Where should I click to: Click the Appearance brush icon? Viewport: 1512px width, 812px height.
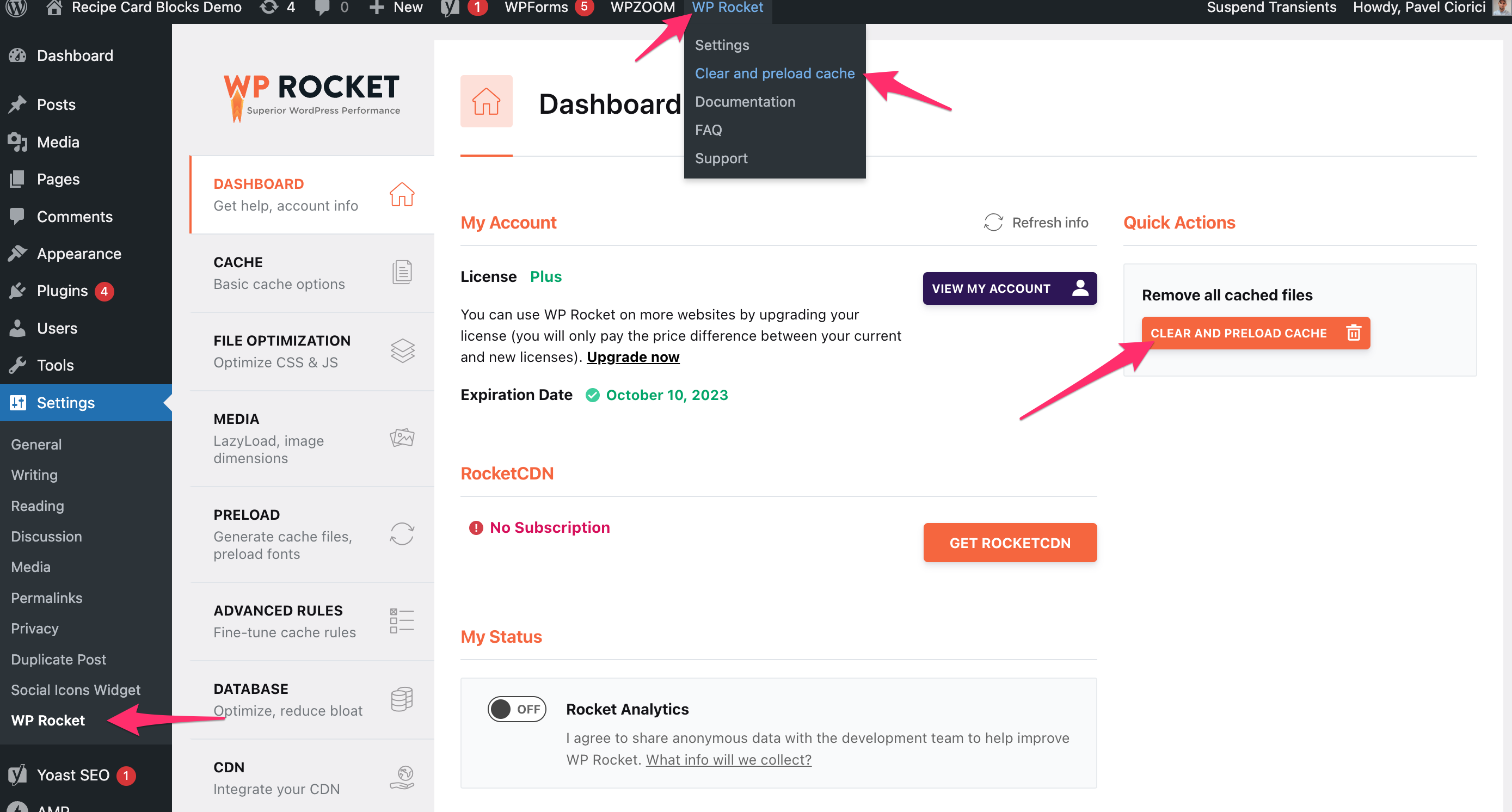click(17, 253)
